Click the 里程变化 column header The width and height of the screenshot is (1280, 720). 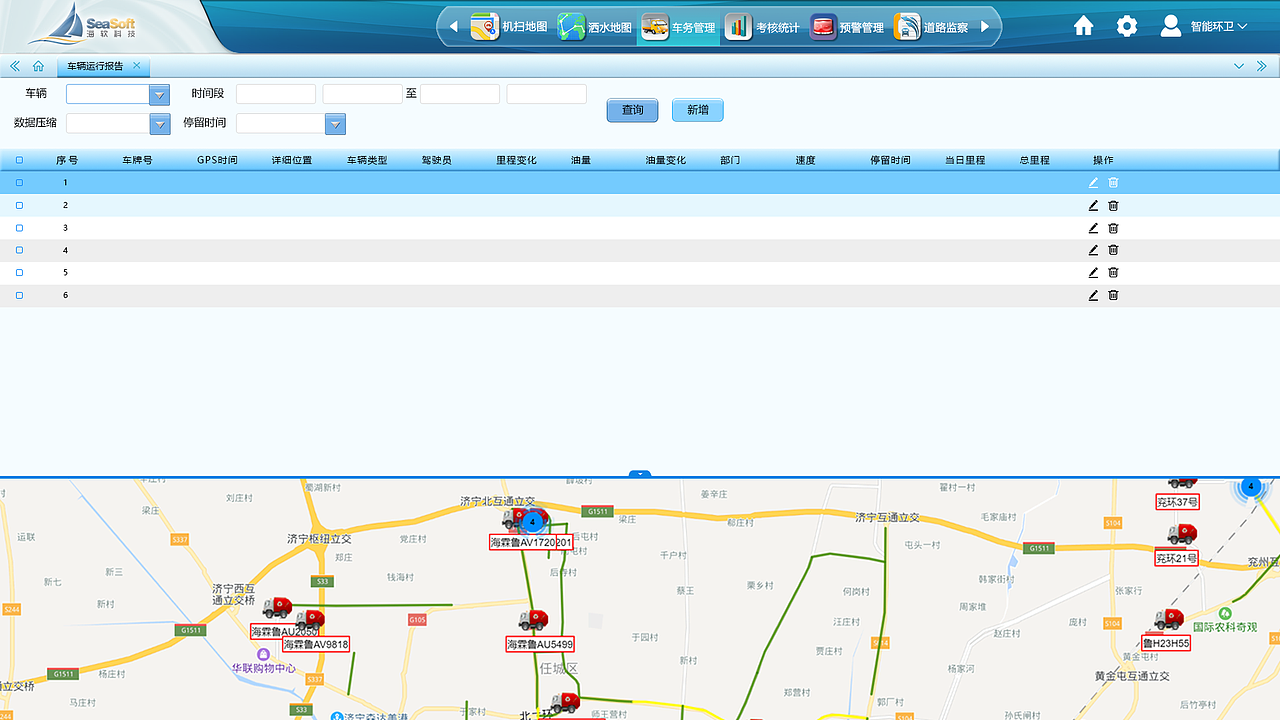coord(516,160)
